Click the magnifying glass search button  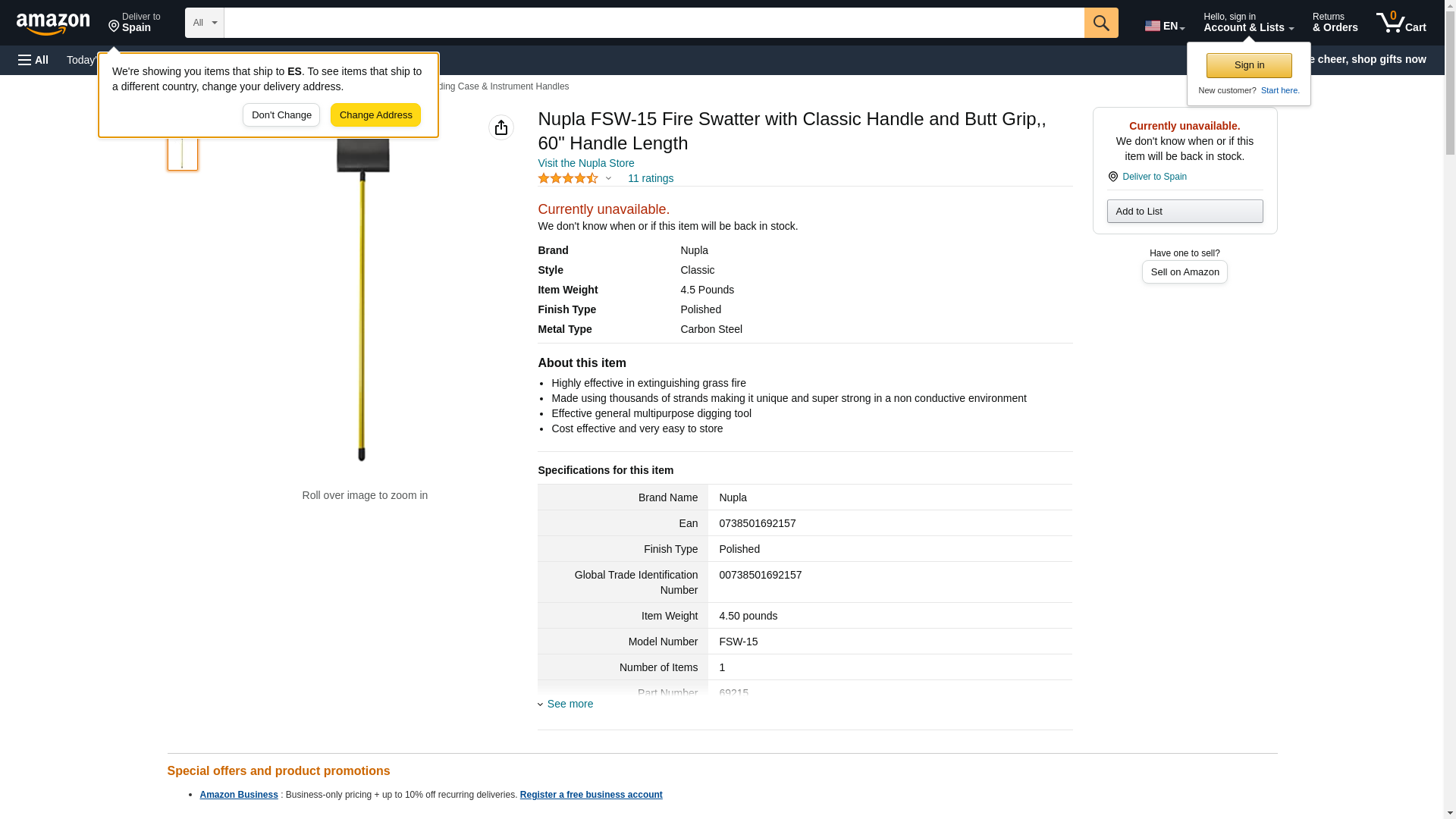(x=1101, y=23)
